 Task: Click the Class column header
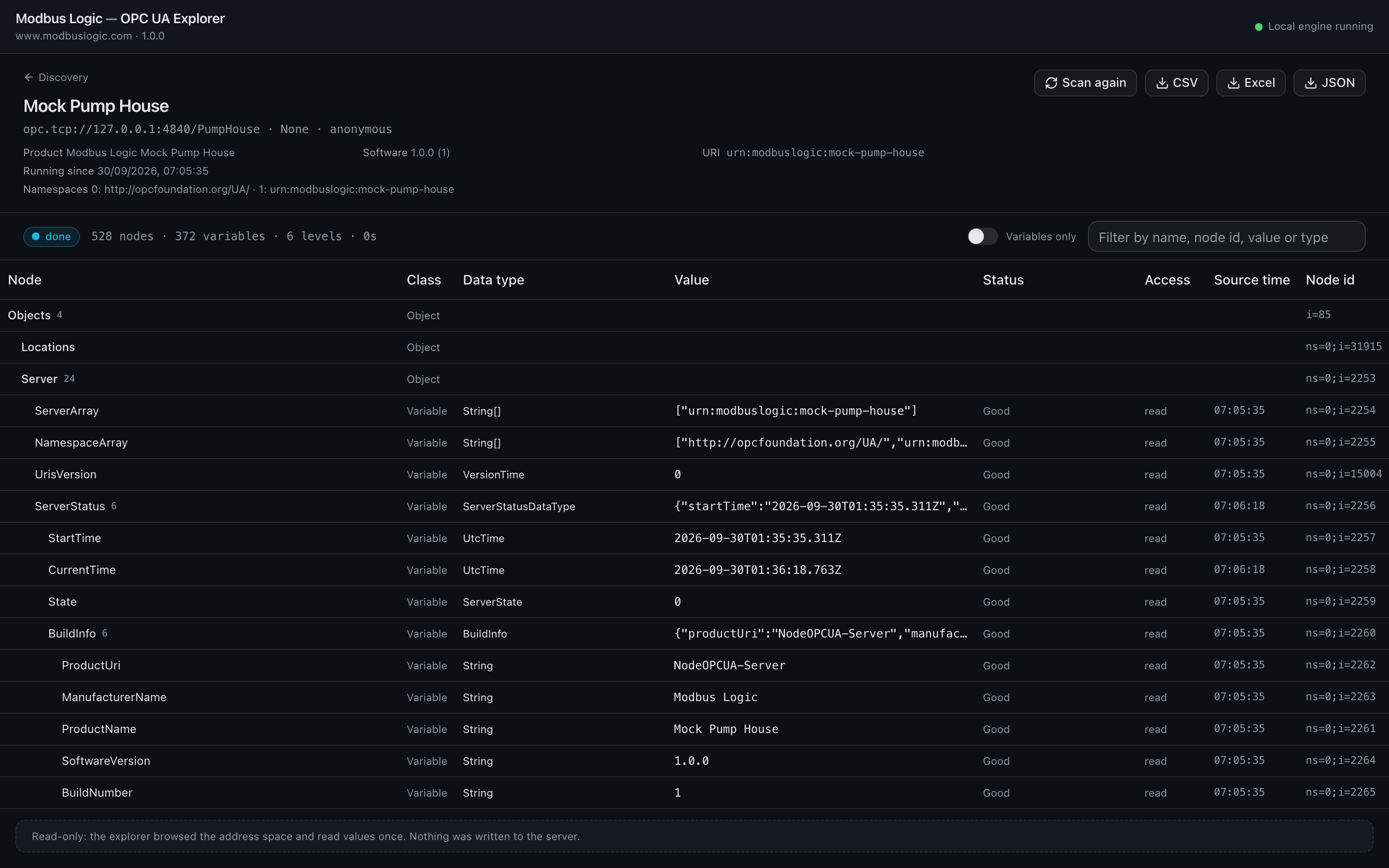point(423,280)
